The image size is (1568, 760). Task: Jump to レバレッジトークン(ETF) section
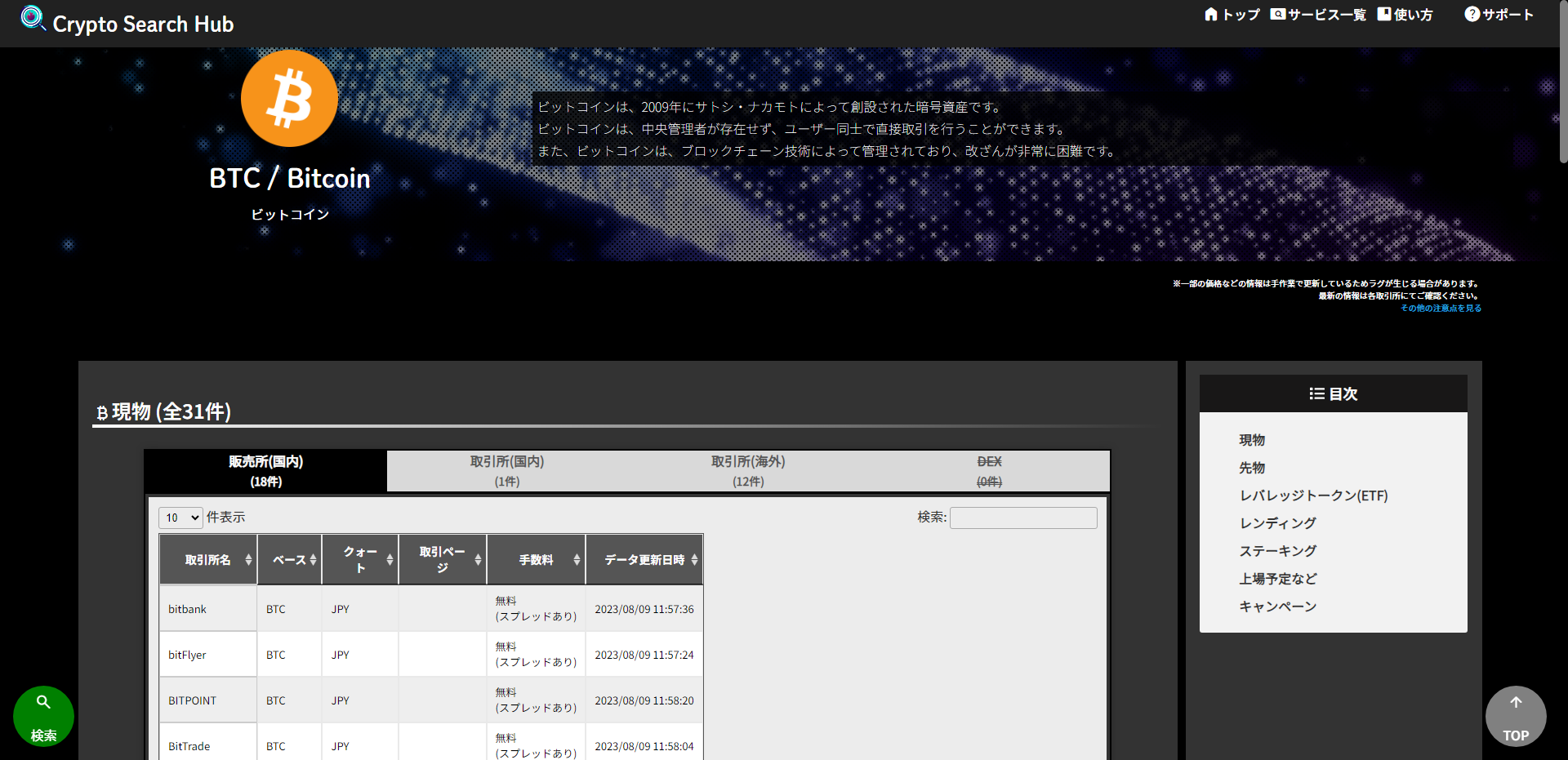point(1313,496)
